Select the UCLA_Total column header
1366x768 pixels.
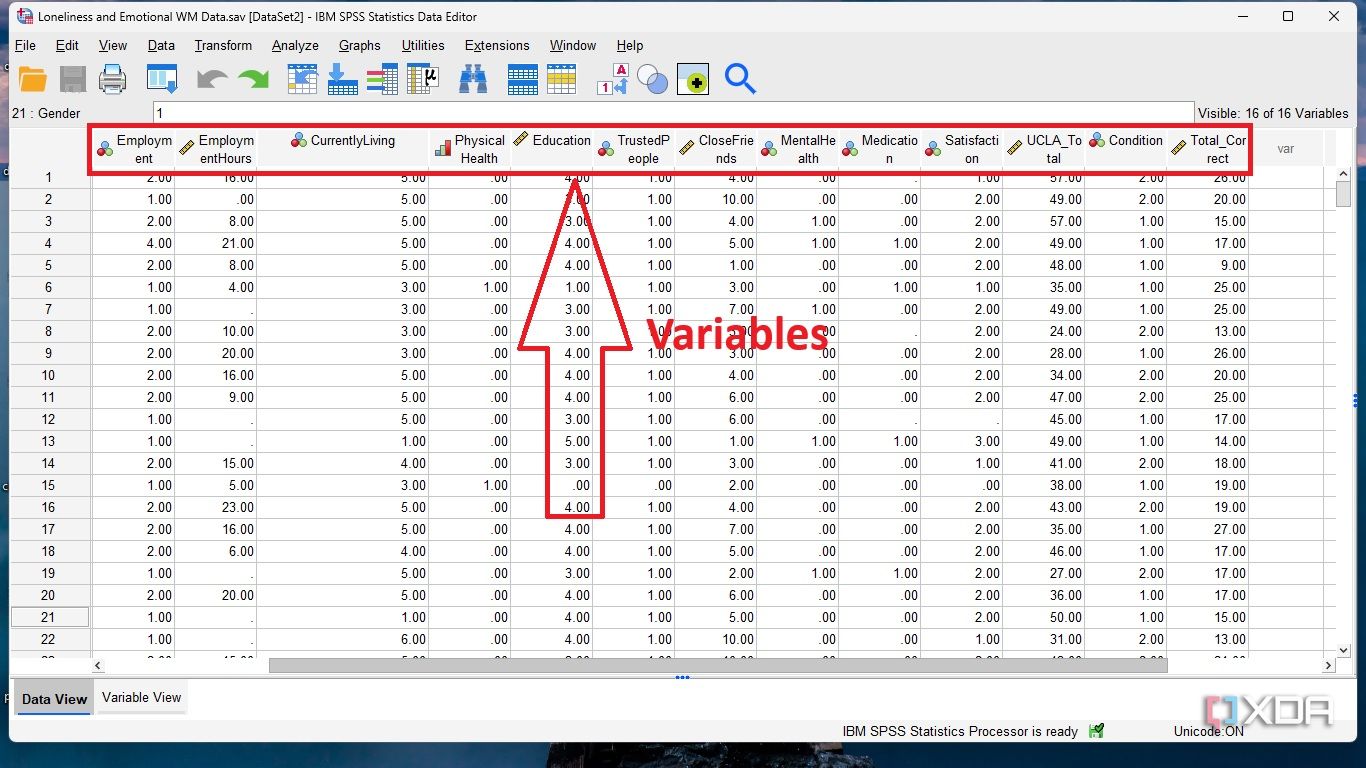[1044, 149]
